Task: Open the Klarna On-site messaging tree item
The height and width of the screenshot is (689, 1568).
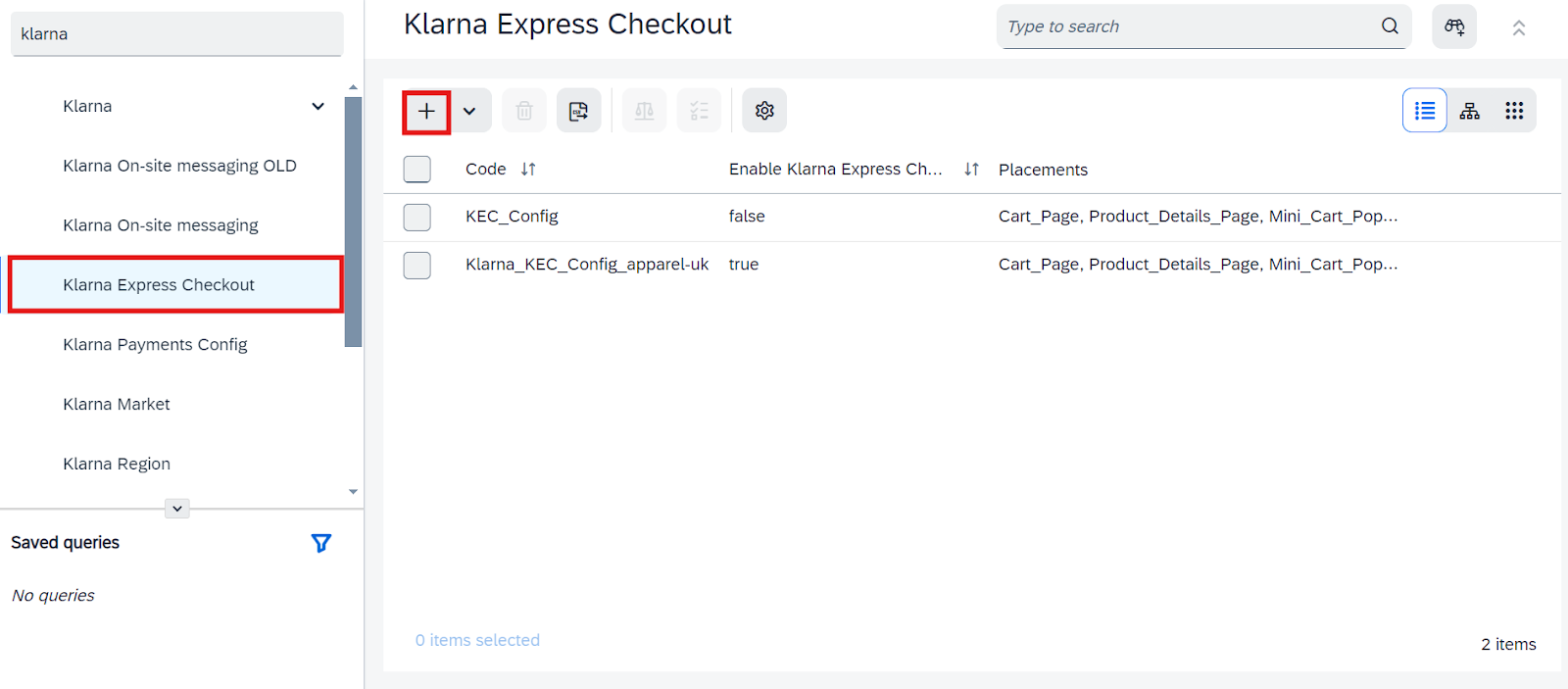Action: point(161,225)
